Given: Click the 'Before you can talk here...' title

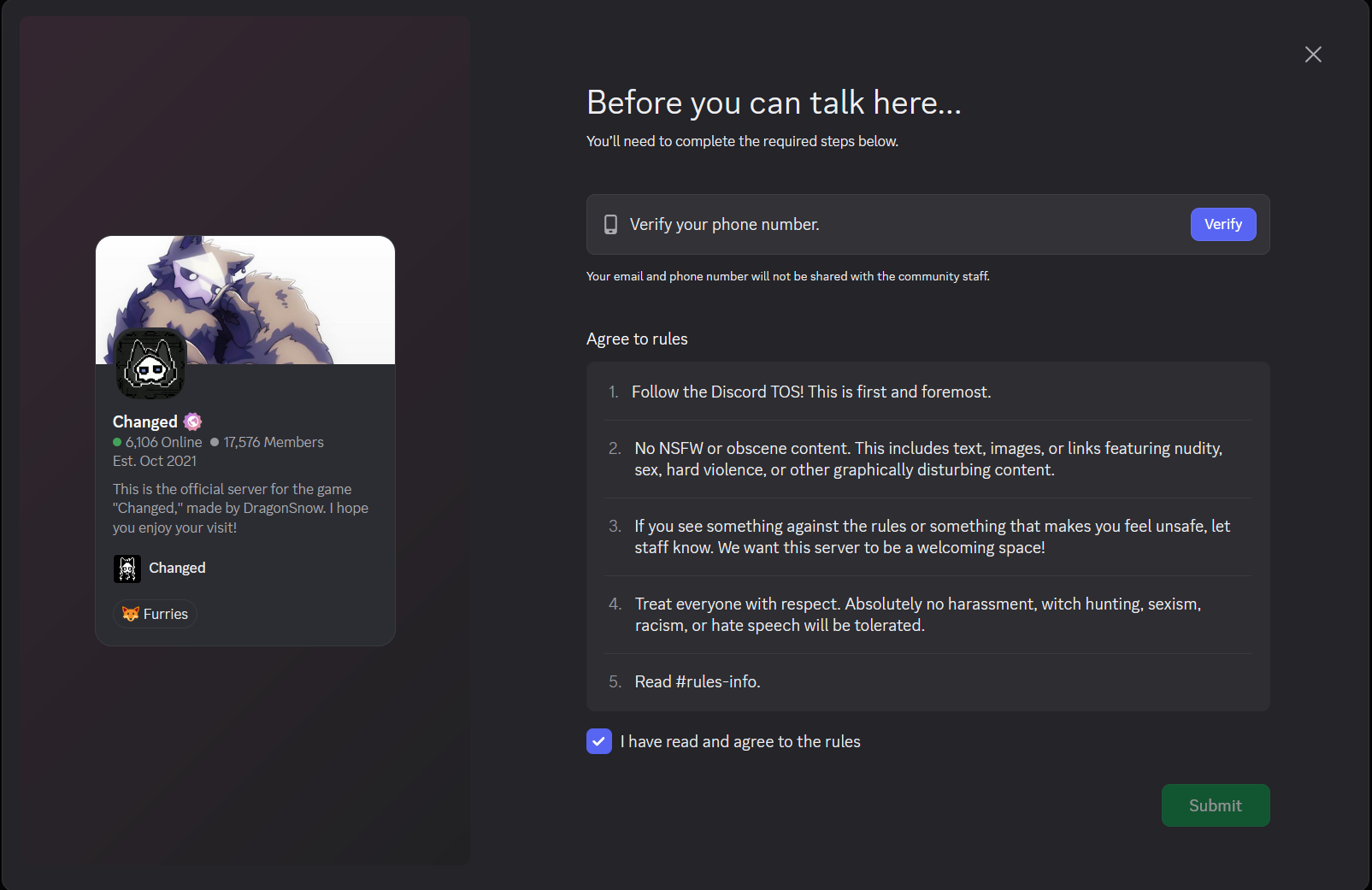Looking at the screenshot, I should (x=774, y=103).
